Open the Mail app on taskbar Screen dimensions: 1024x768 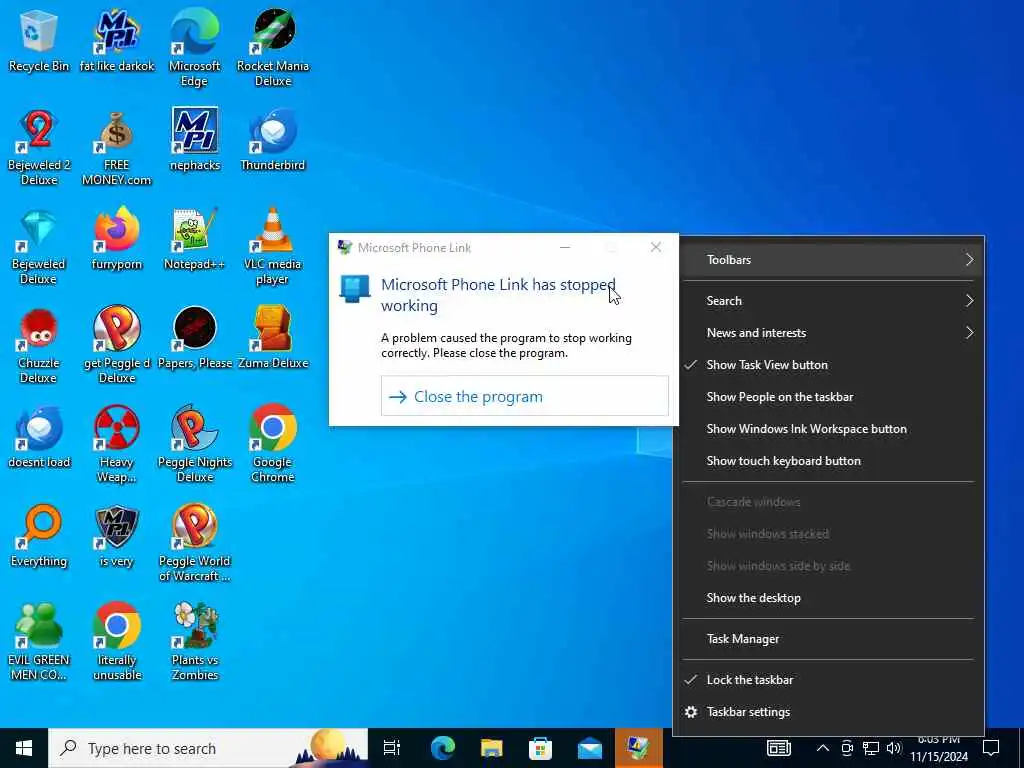point(590,748)
